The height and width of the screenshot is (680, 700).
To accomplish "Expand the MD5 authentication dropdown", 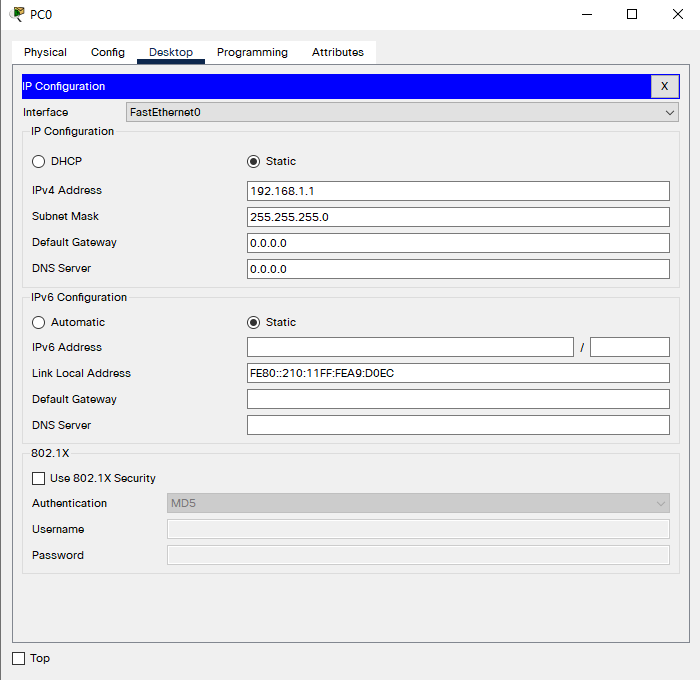I will coord(417,503).
